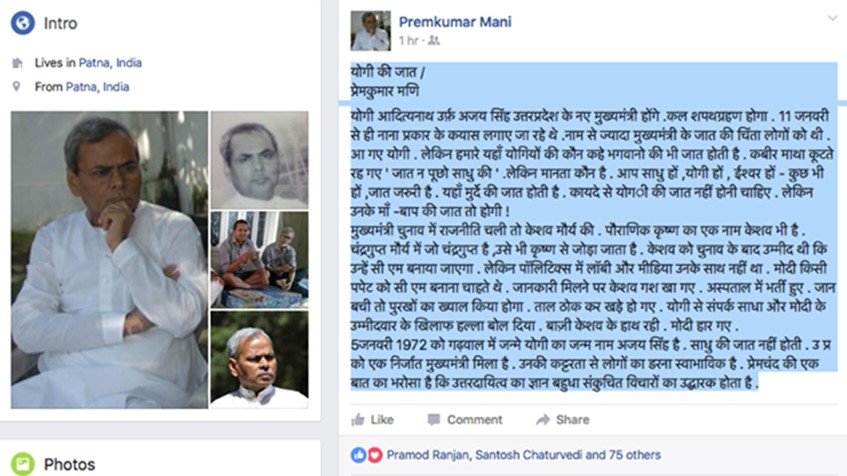Open the large featured photo in white kurta

coord(109,260)
